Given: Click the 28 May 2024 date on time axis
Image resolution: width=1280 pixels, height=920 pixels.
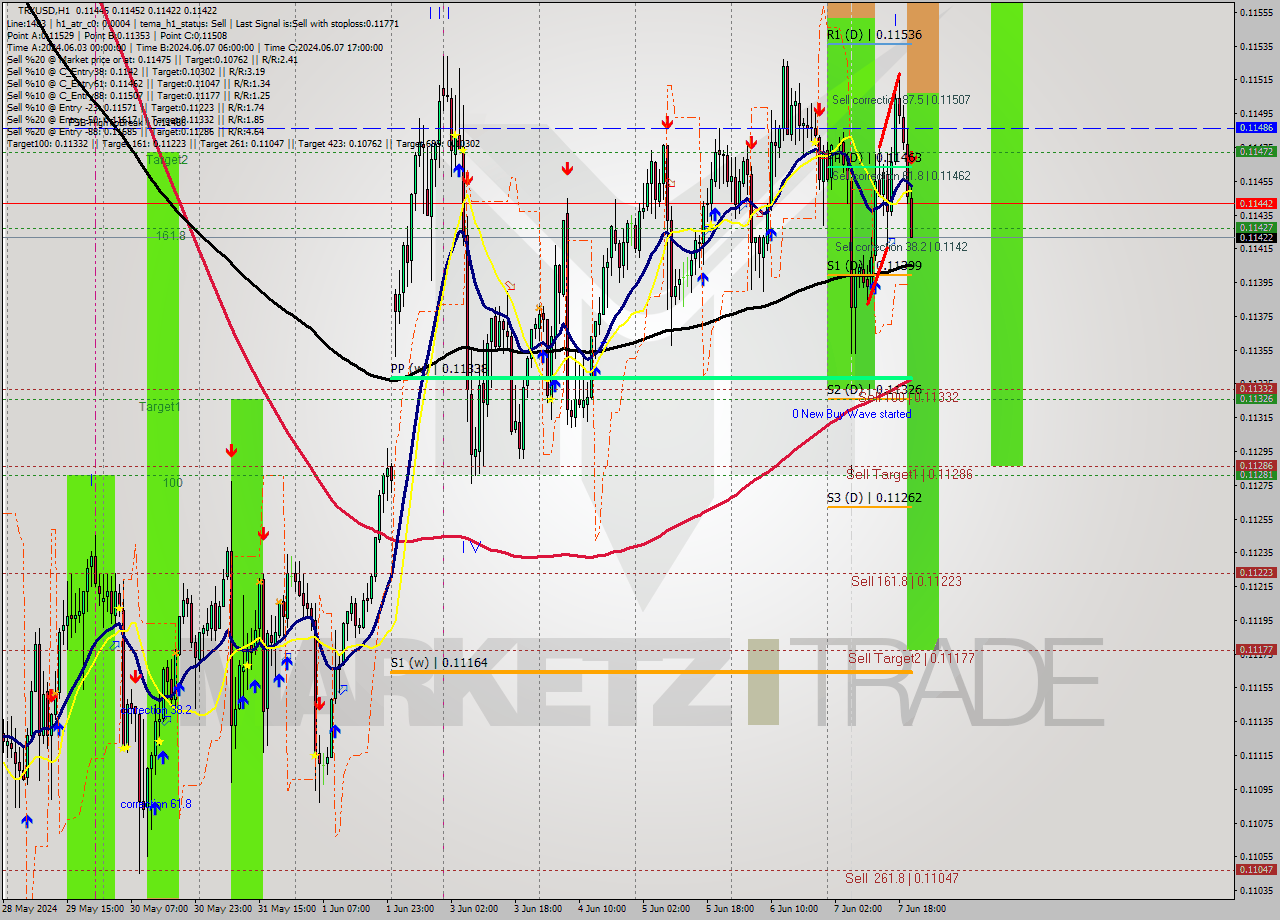Looking at the screenshot, I should (29, 909).
